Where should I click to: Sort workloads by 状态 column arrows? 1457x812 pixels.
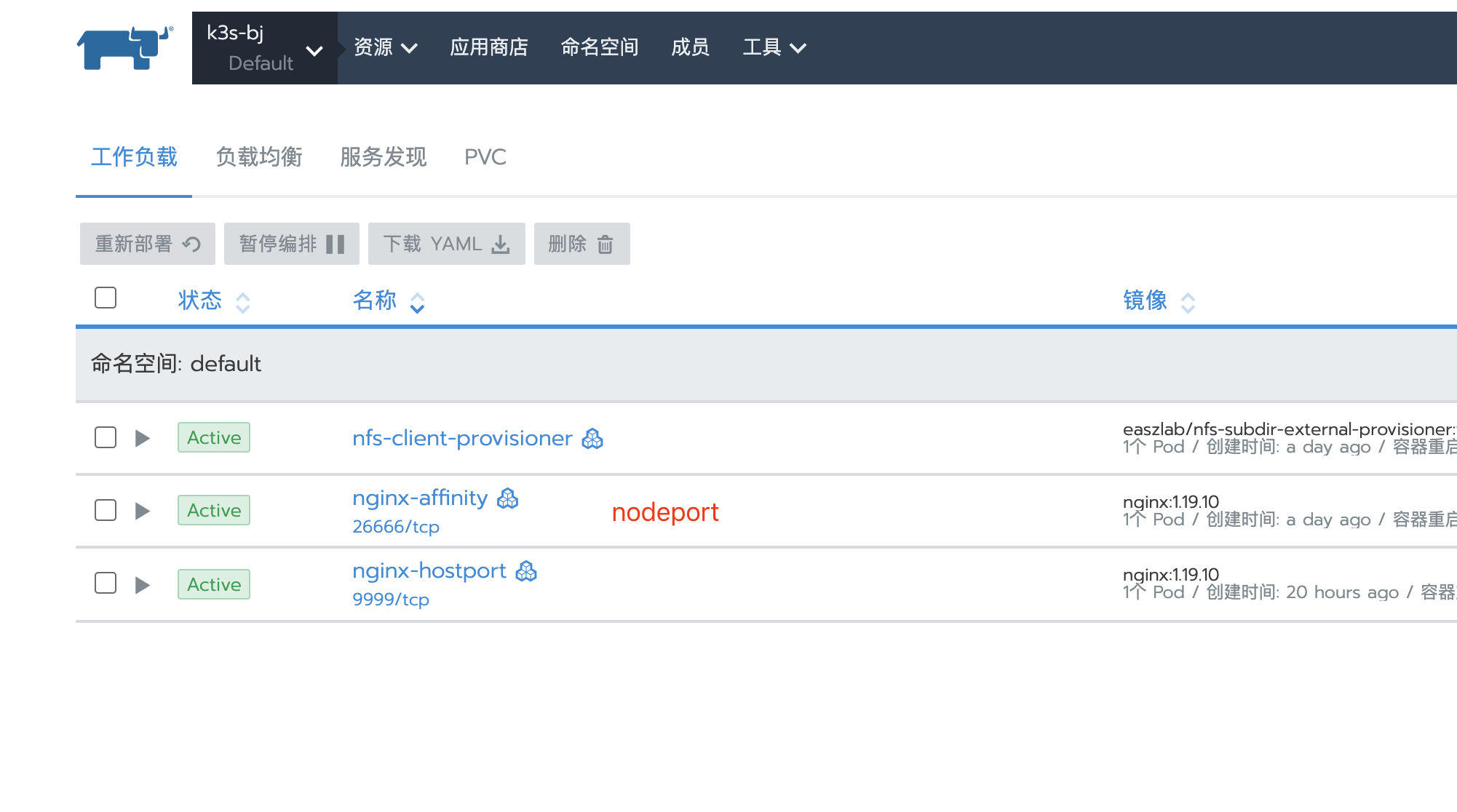click(x=243, y=302)
